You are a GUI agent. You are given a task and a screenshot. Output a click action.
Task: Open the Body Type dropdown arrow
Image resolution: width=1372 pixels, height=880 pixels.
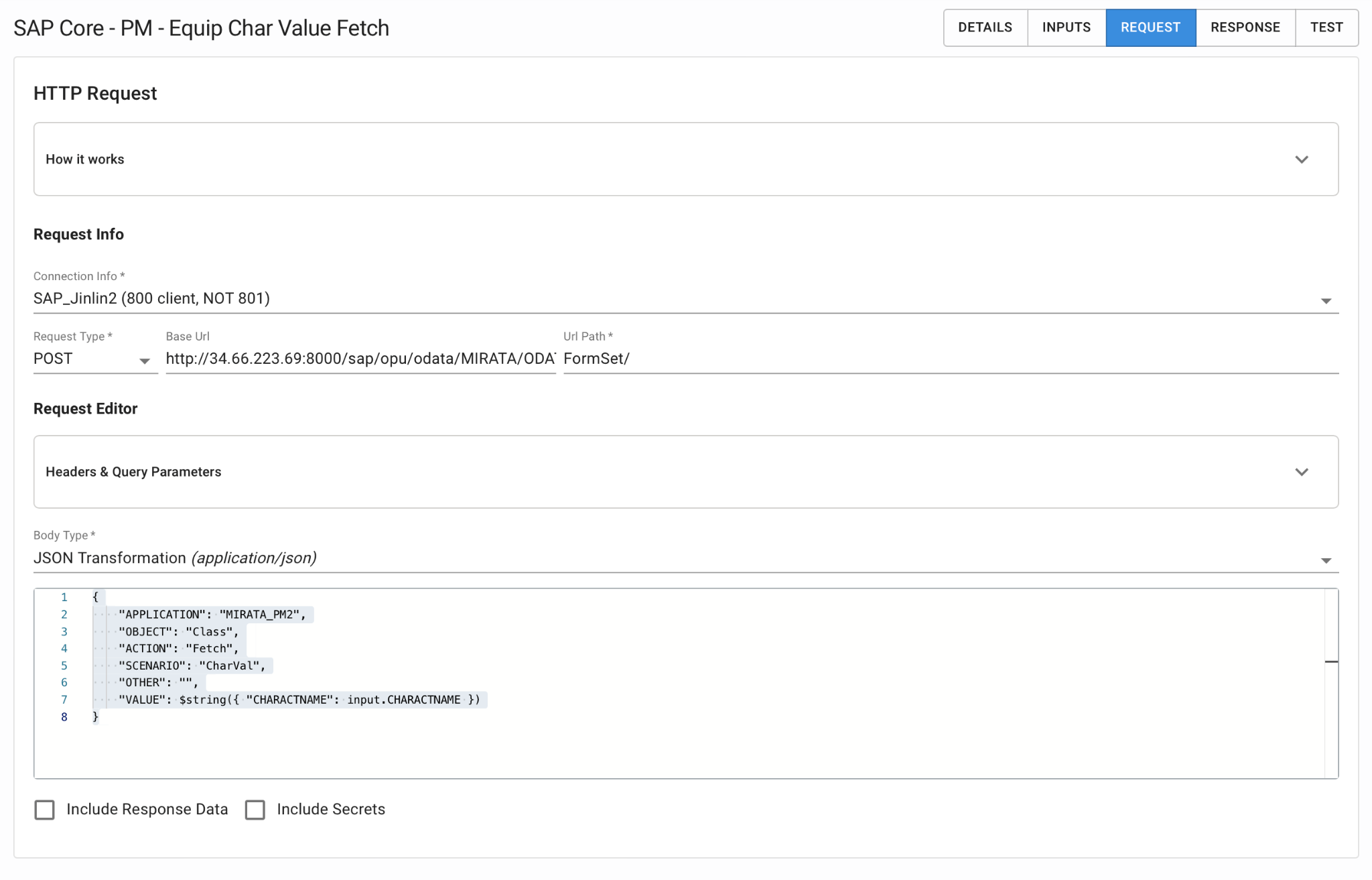coord(1325,560)
